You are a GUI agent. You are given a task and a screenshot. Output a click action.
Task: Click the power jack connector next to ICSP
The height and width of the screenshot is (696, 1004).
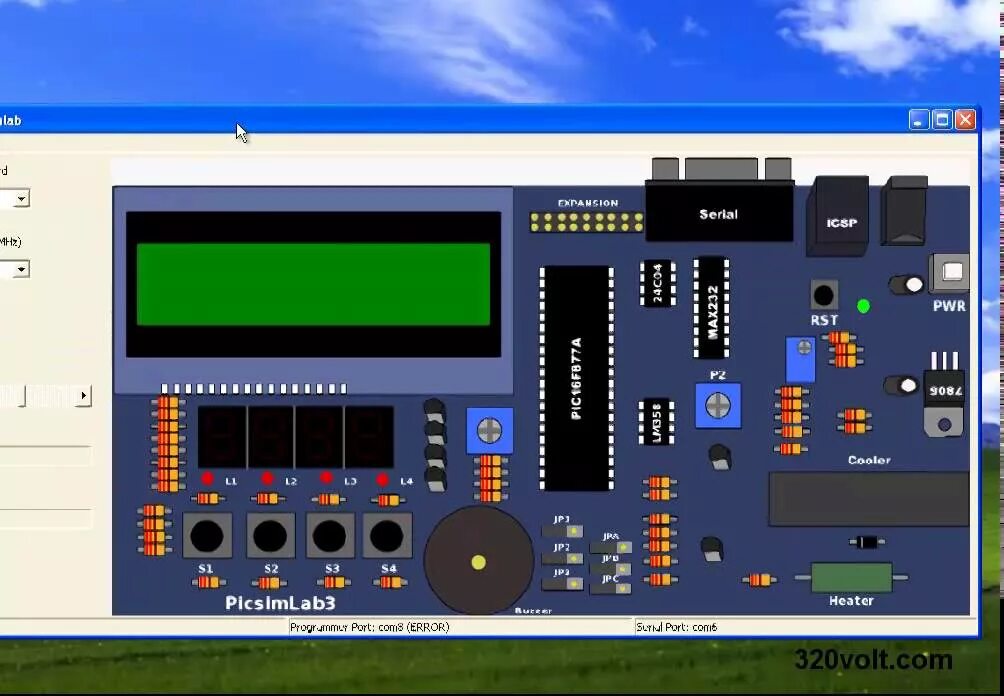click(x=903, y=211)
